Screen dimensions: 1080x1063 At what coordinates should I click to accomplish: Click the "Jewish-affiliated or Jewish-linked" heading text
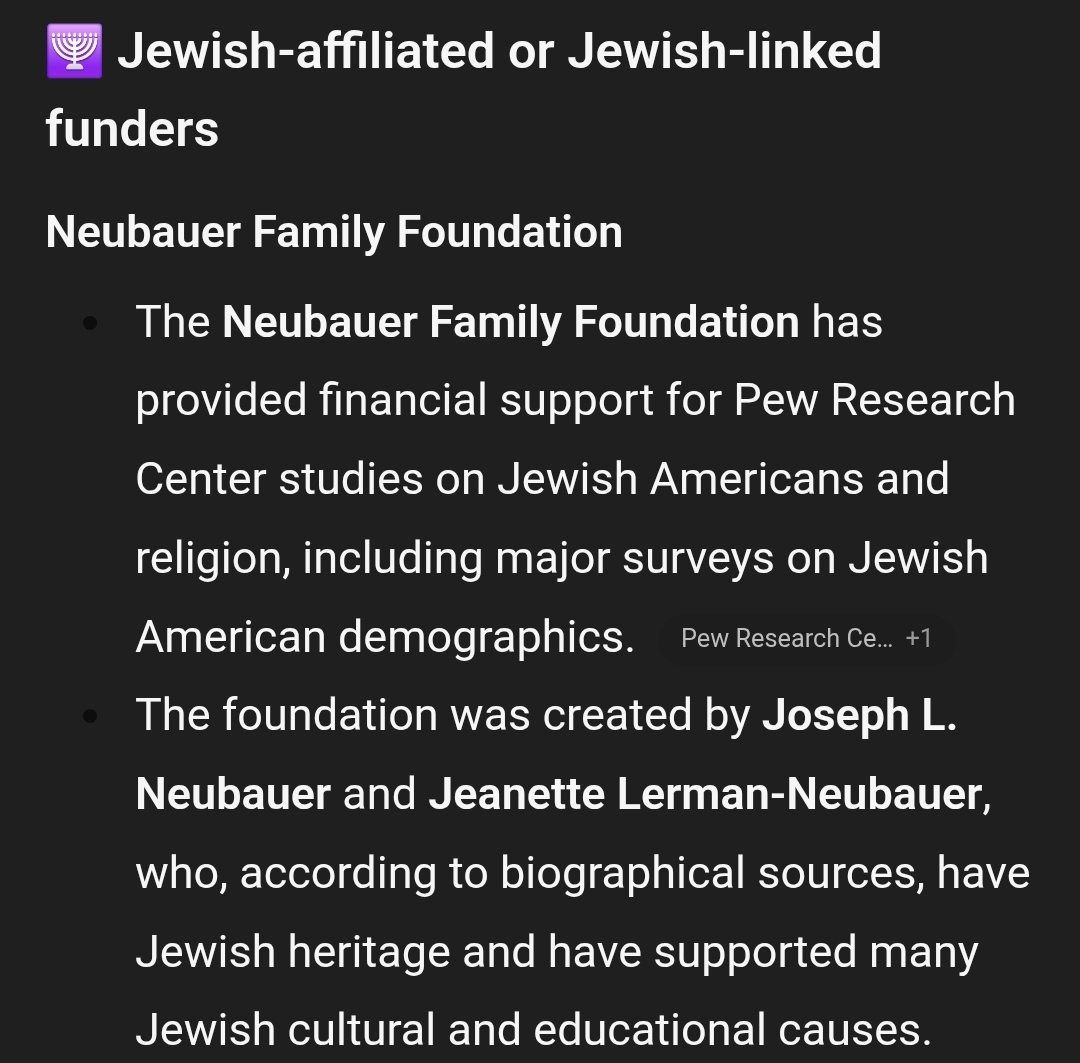coord(499,52)
